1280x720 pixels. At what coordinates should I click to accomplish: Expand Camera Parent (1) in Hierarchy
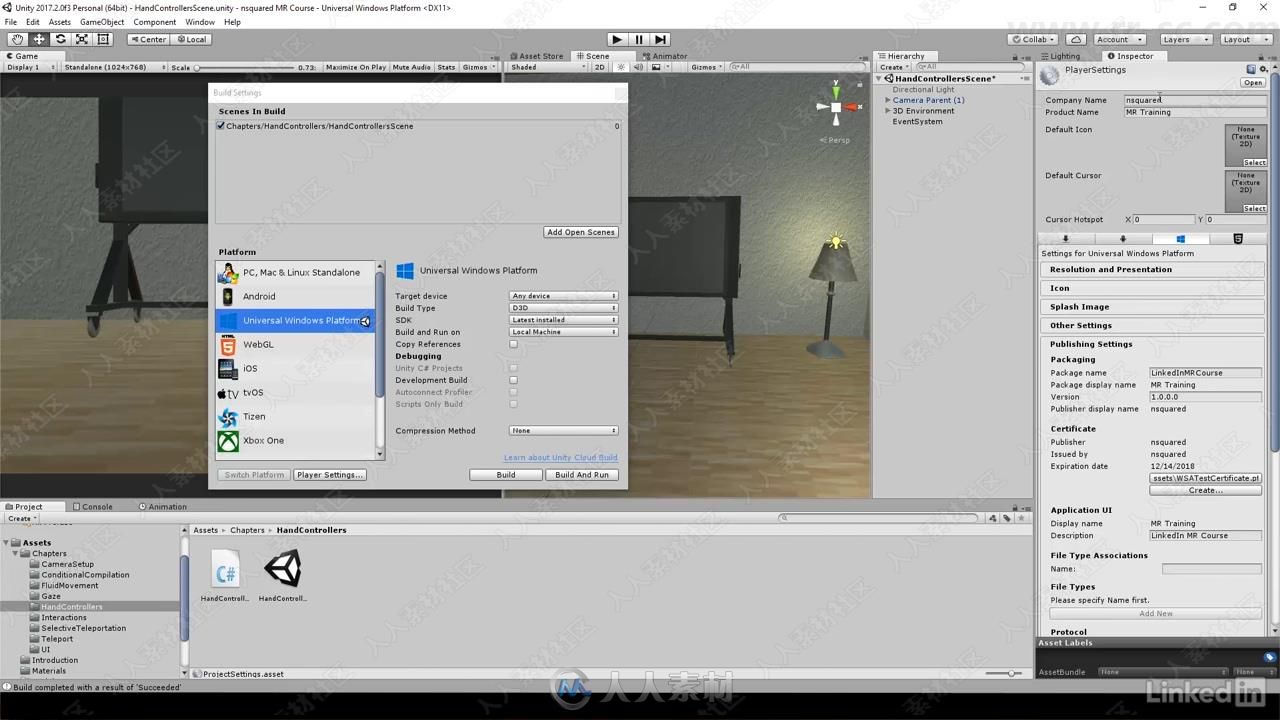[x=887, y=100]
